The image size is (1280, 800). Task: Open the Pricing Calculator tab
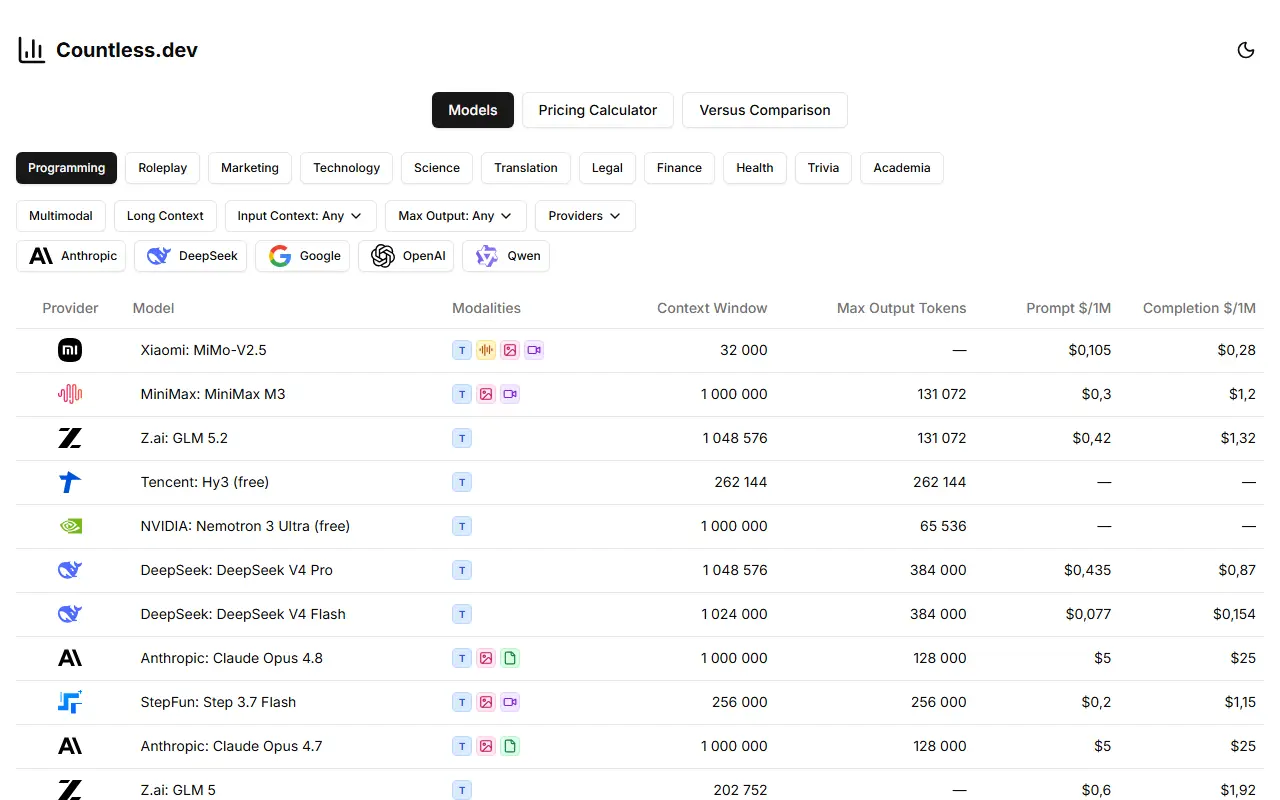tap(598, 110)
